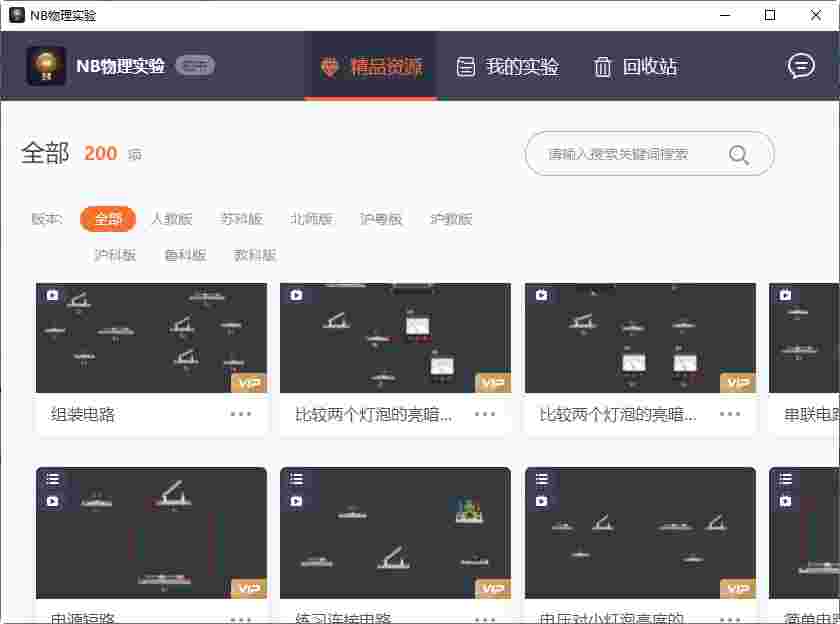Click the trash icon beside 回收站
The width and height of the screenshot is (840, 624).
pyautogui.click(x=602, y=66)
